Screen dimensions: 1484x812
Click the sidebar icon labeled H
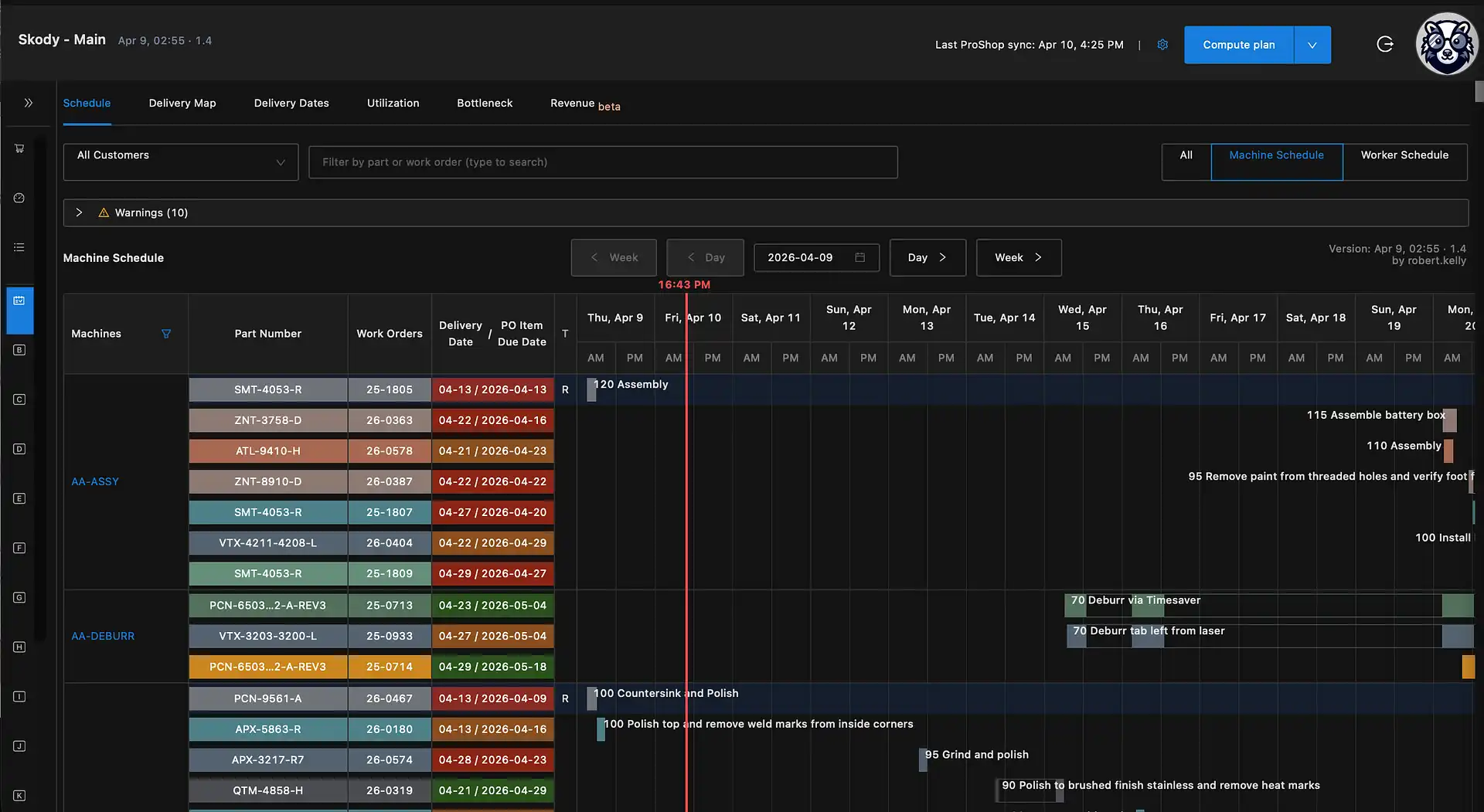19,647
